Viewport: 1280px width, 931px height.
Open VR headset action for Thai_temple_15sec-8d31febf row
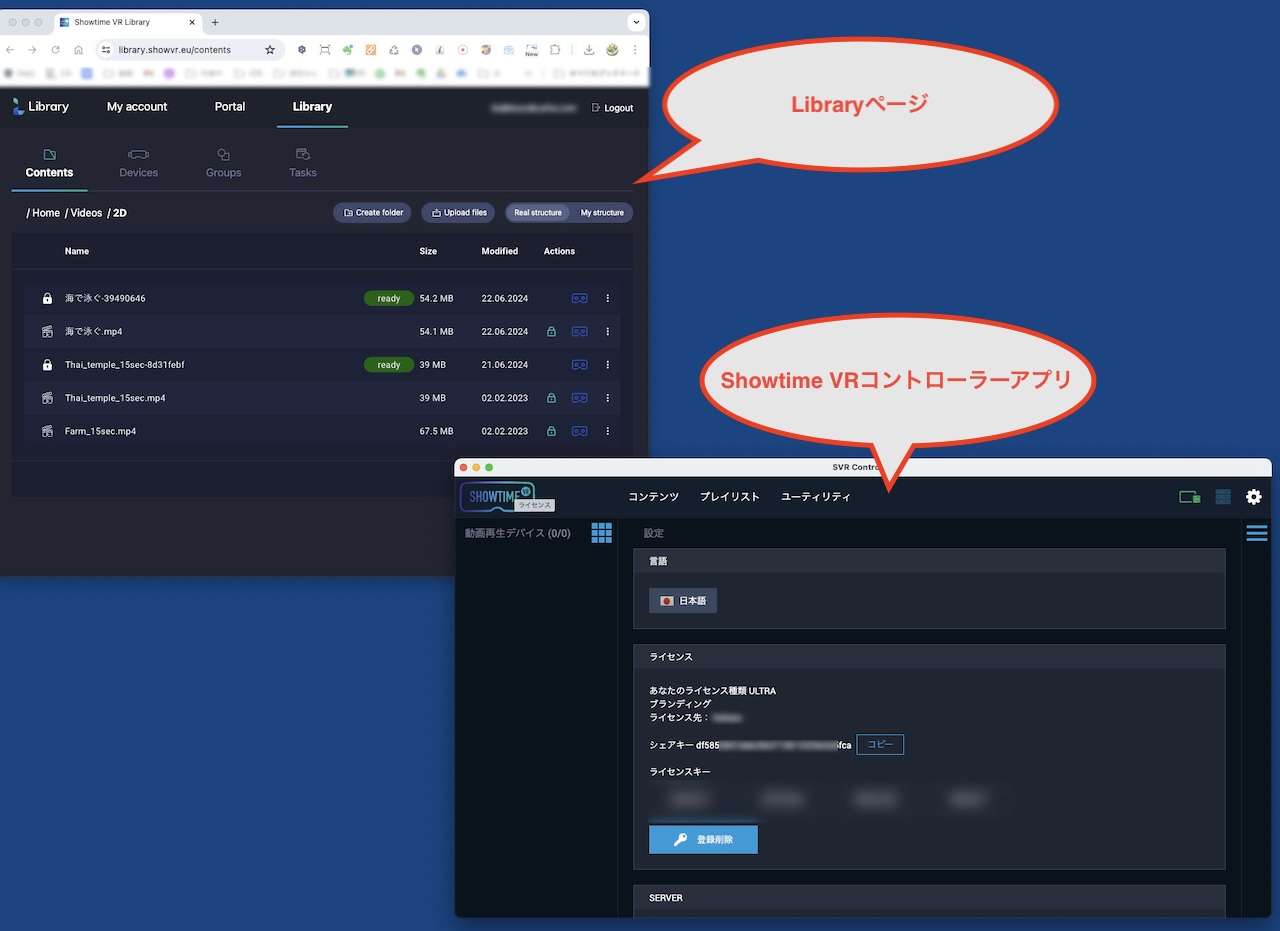click(579, 365)
